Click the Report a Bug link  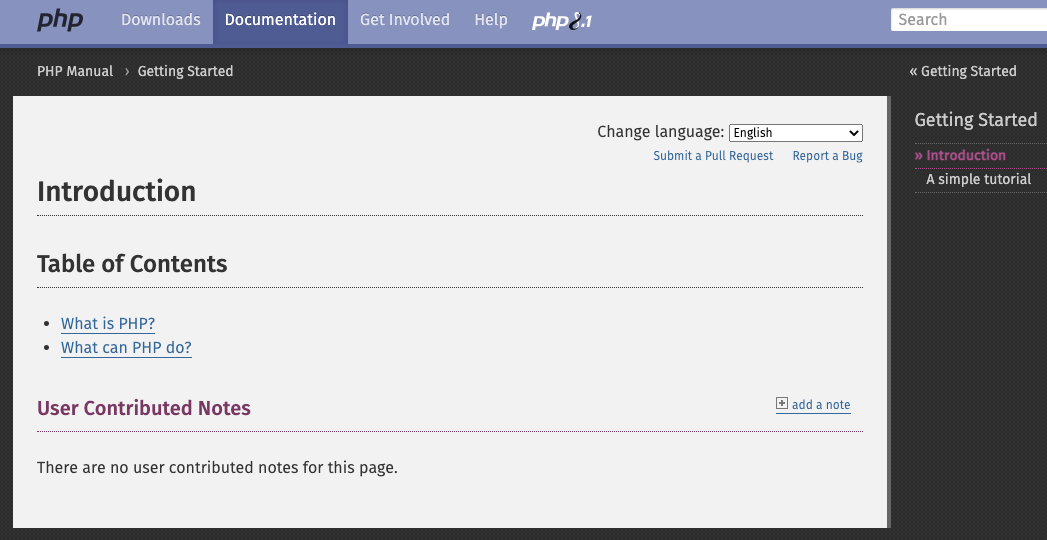827,156
